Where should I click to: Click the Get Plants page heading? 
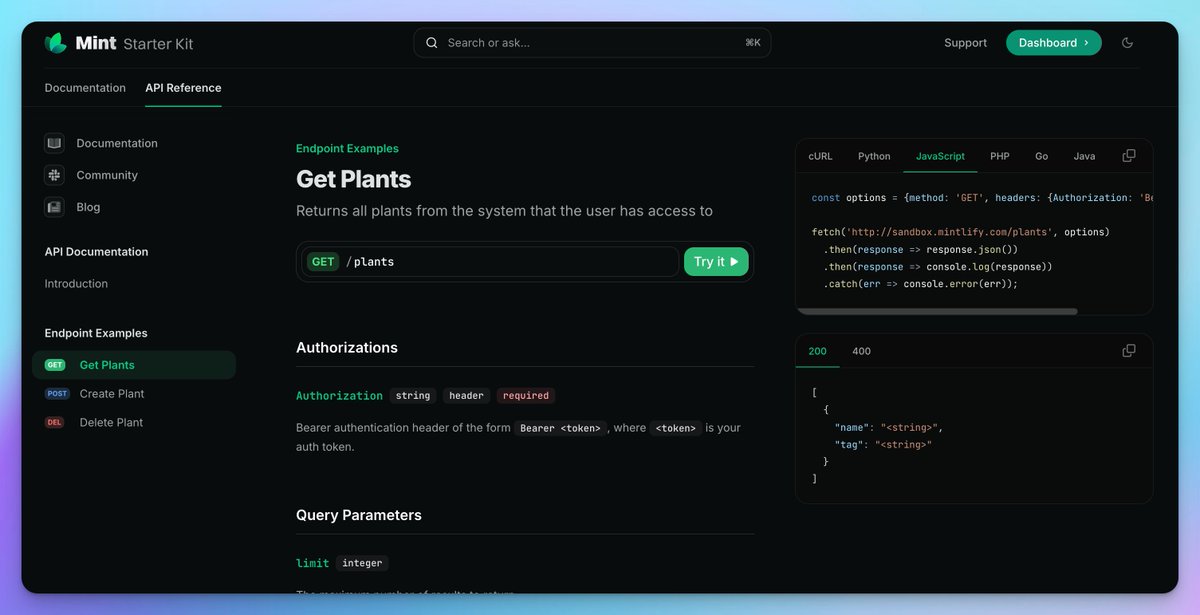(x=353, y=179)
